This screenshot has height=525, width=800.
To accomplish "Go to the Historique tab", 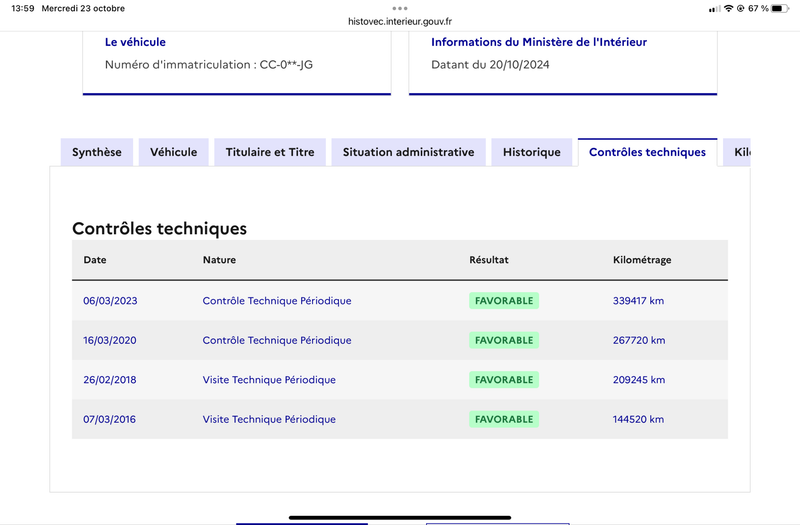I will 532,152.
